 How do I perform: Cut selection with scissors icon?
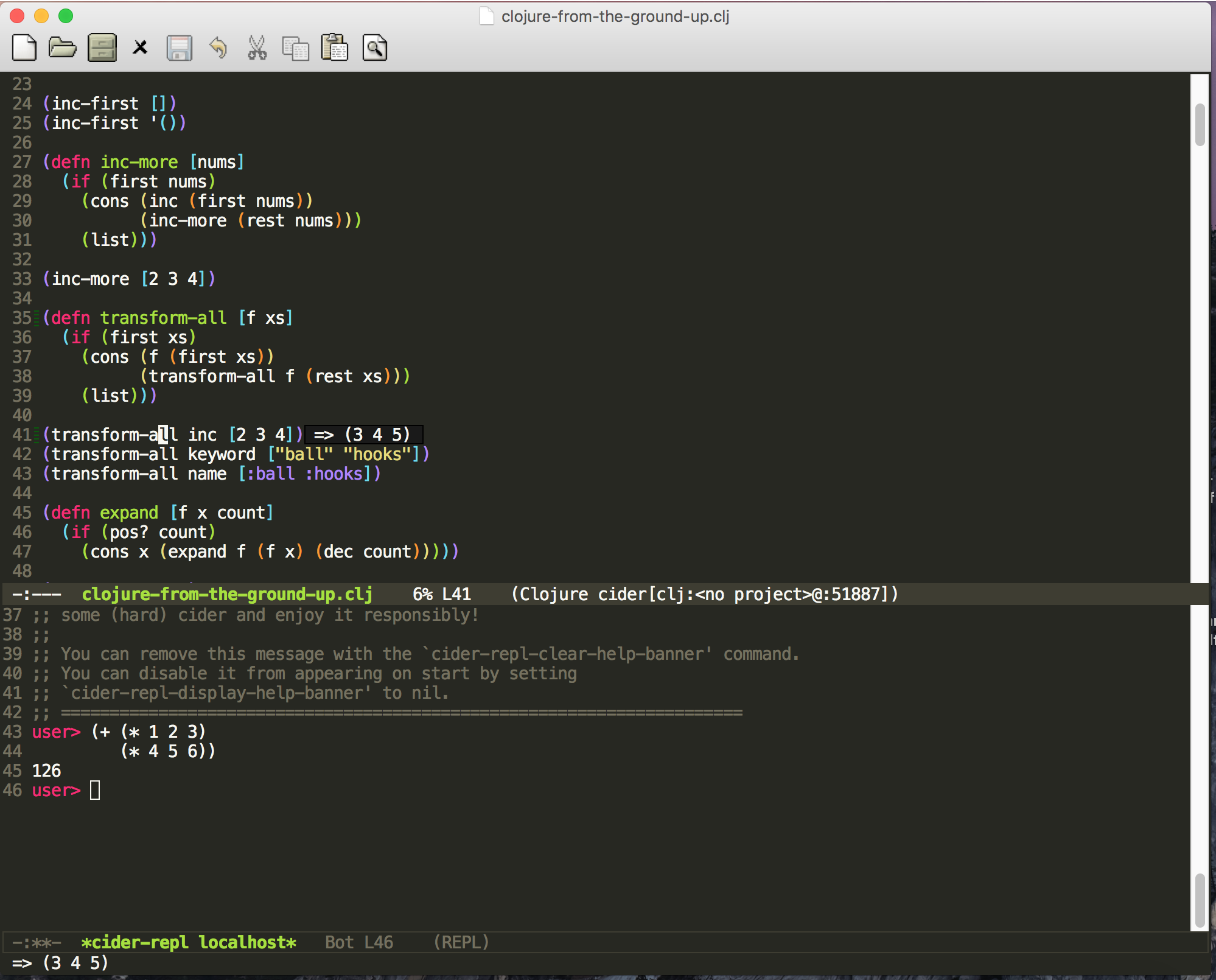pos(257,48)
